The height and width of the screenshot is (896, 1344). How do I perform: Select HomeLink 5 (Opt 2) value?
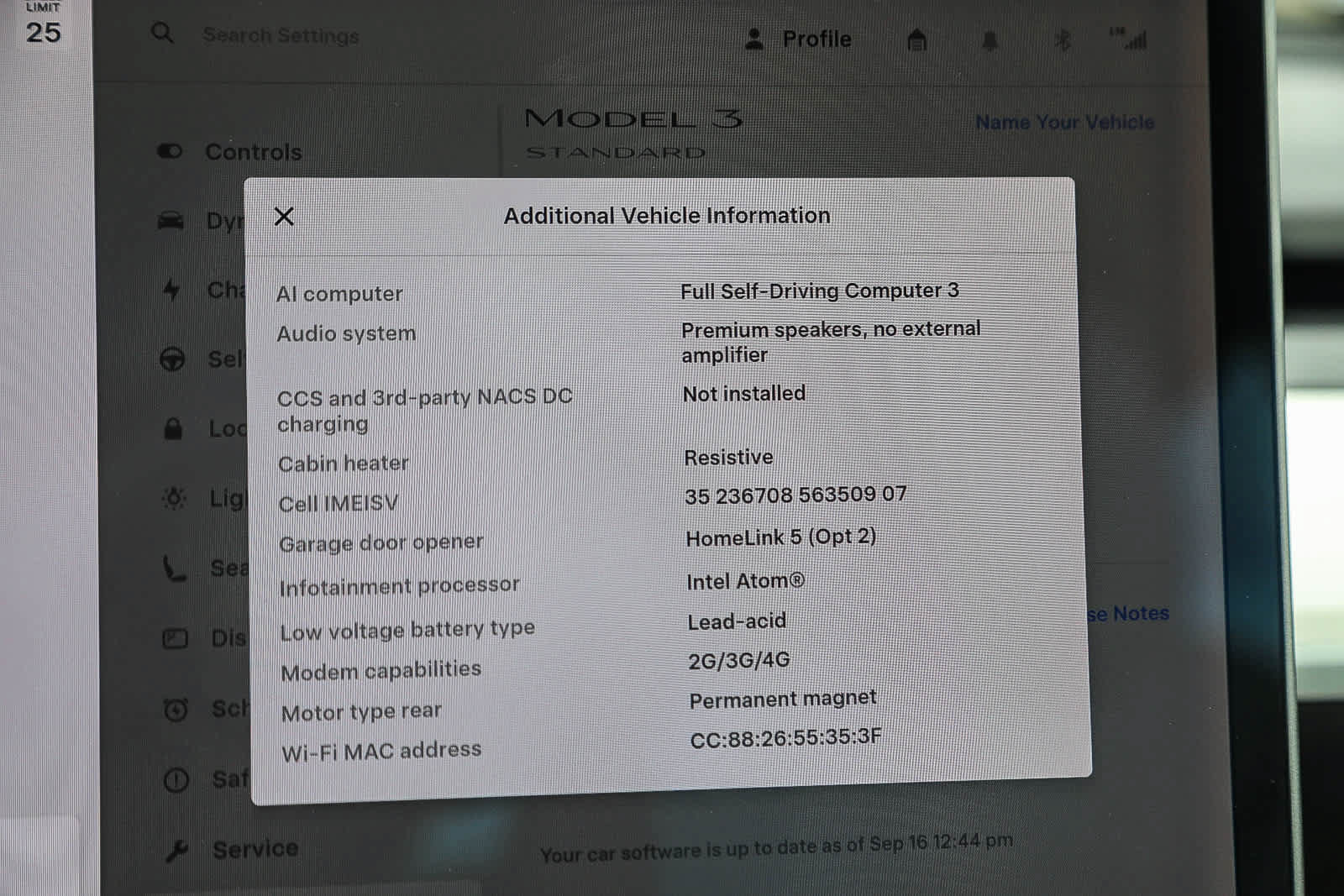(x=781, y=537)
